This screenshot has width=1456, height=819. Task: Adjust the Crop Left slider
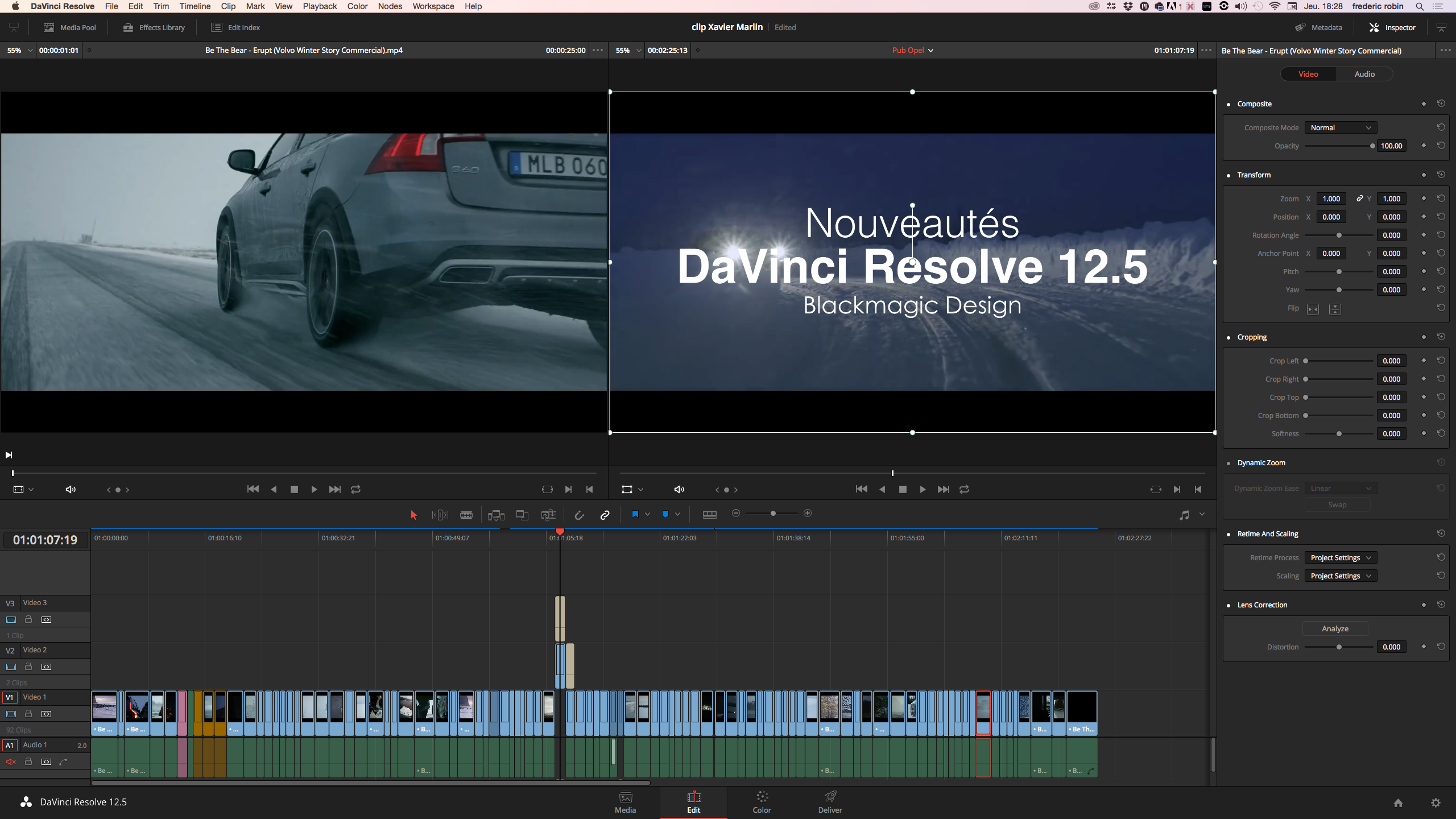click(1306, 361)
